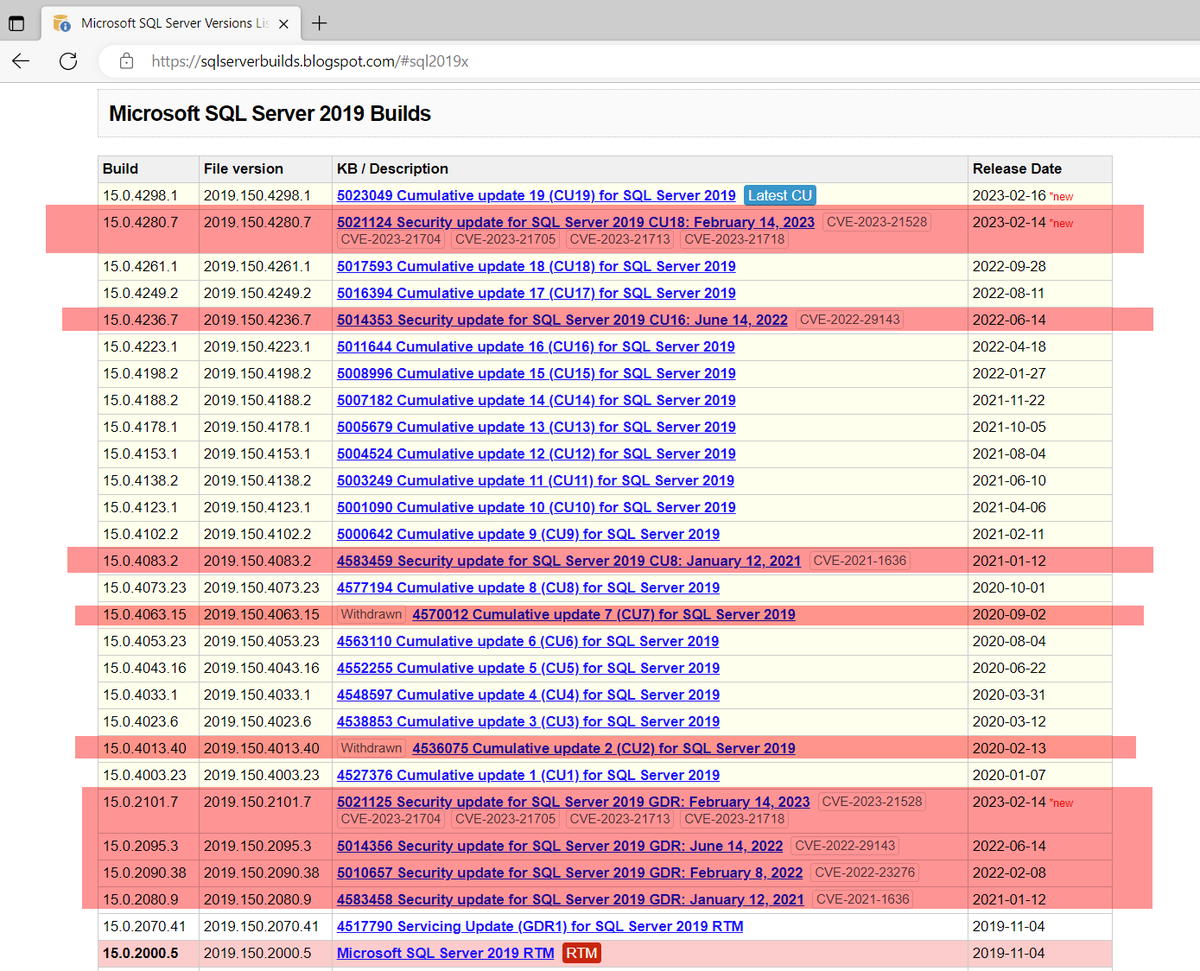Click the Latest CU badge

(780, 196)
